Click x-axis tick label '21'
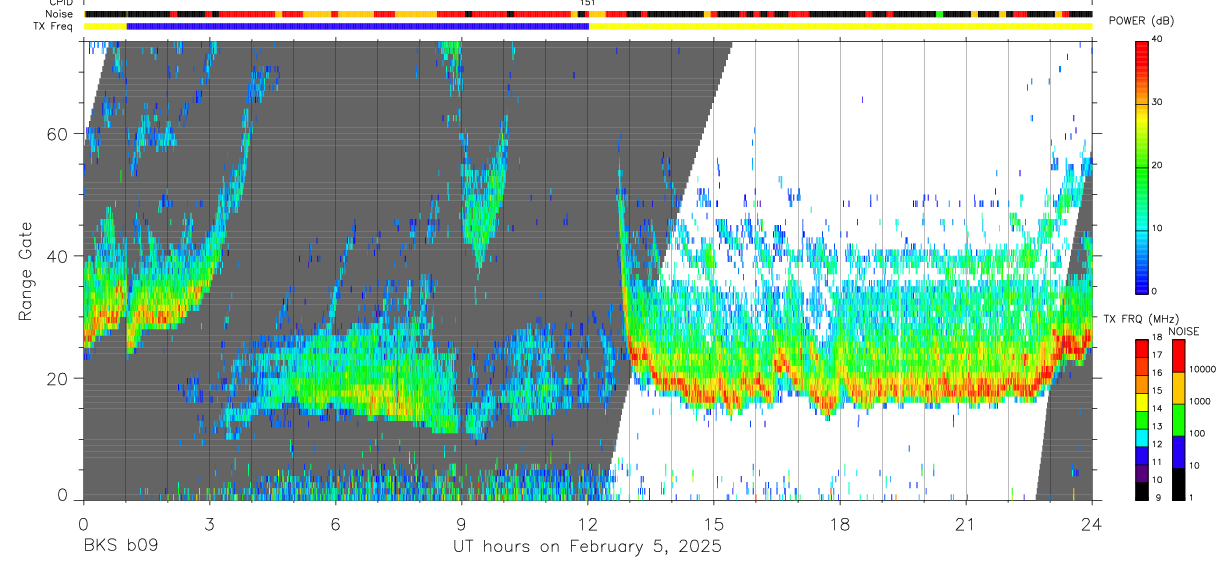Screen dimensions: 1228x567 [x=966, y=523]
